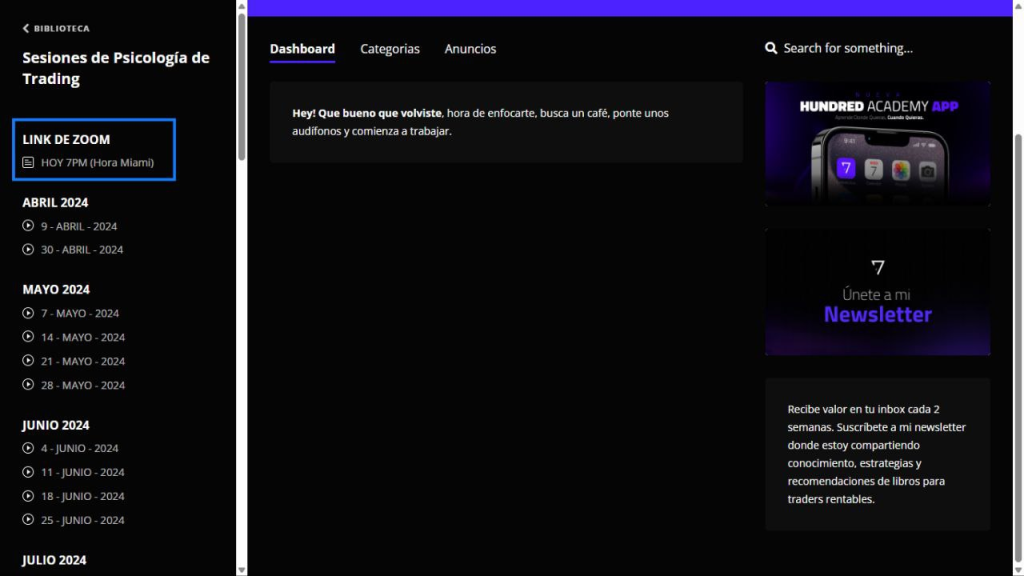Click the search magnifier icon
Image resolution: width=1024 pixels, height=576 pixels.
(x=771, y=48)
